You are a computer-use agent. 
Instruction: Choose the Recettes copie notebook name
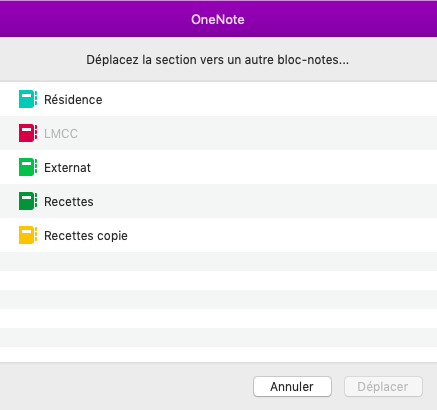pos(86,236)
